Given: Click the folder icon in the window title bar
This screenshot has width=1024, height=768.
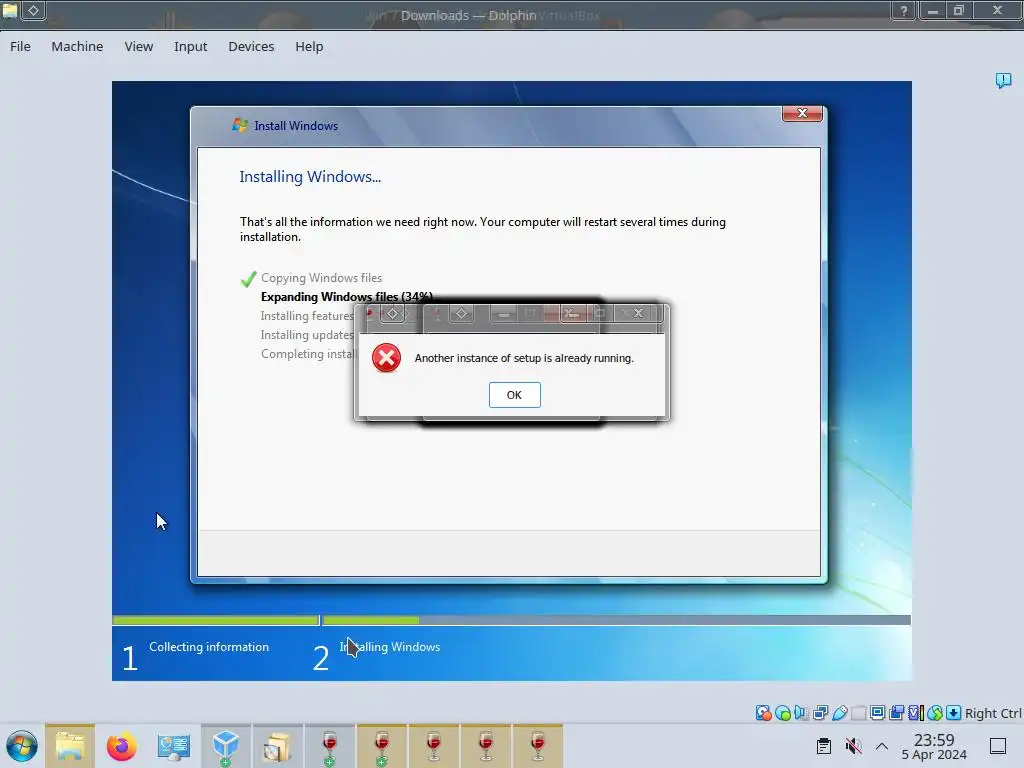Looking at the screenshot, I should tap(10, 10).
